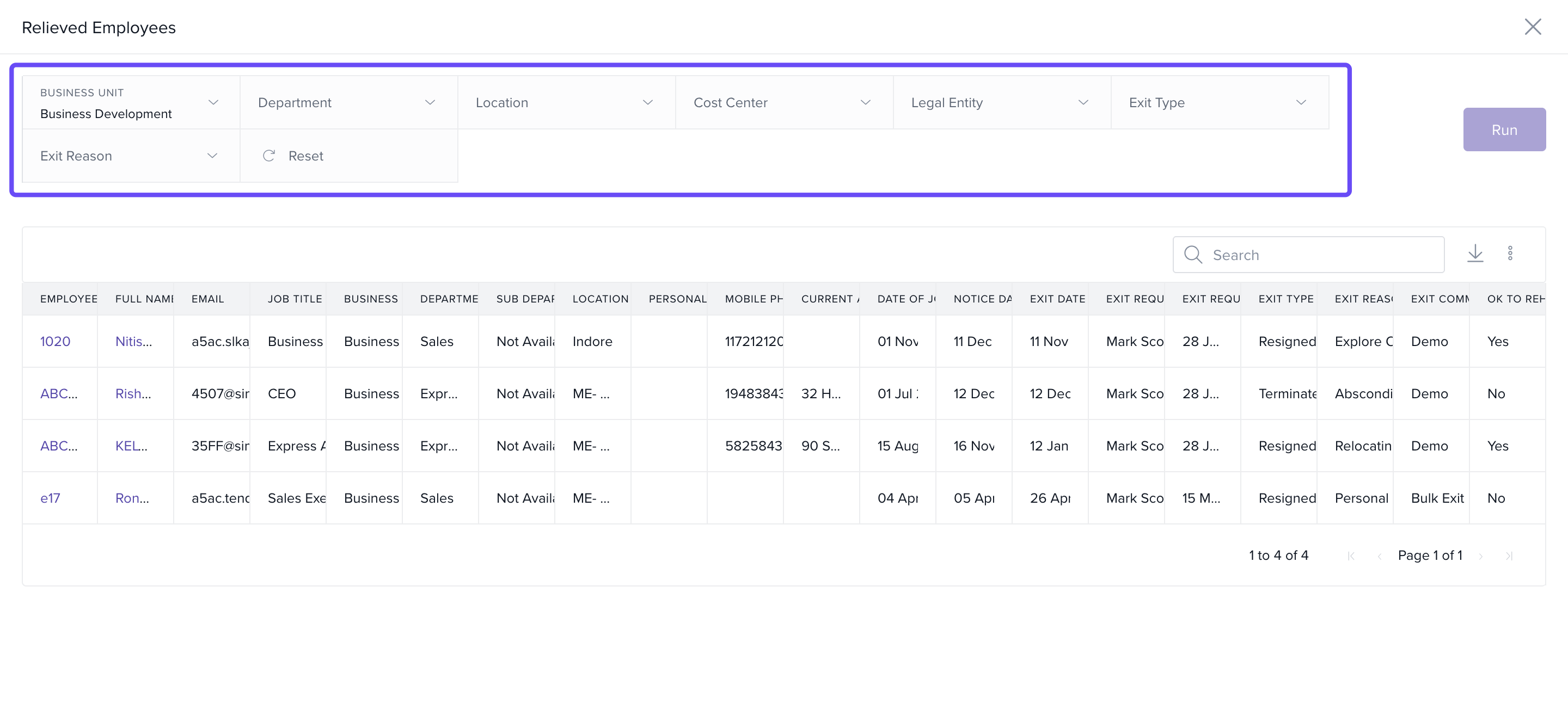The height and width of the screenshot is (710, 1568).
Task: Click the Reset refresh icon
Action: tap(268, 156)
